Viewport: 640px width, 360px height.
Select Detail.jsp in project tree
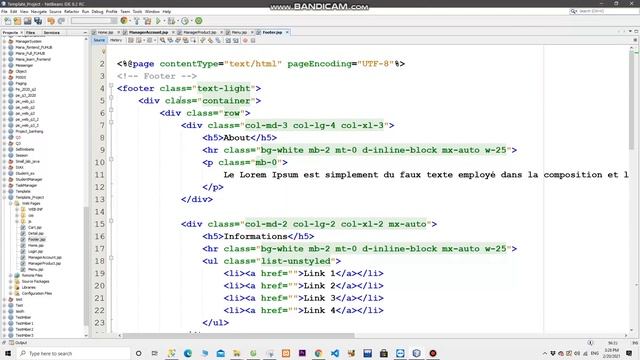[36, 233]
